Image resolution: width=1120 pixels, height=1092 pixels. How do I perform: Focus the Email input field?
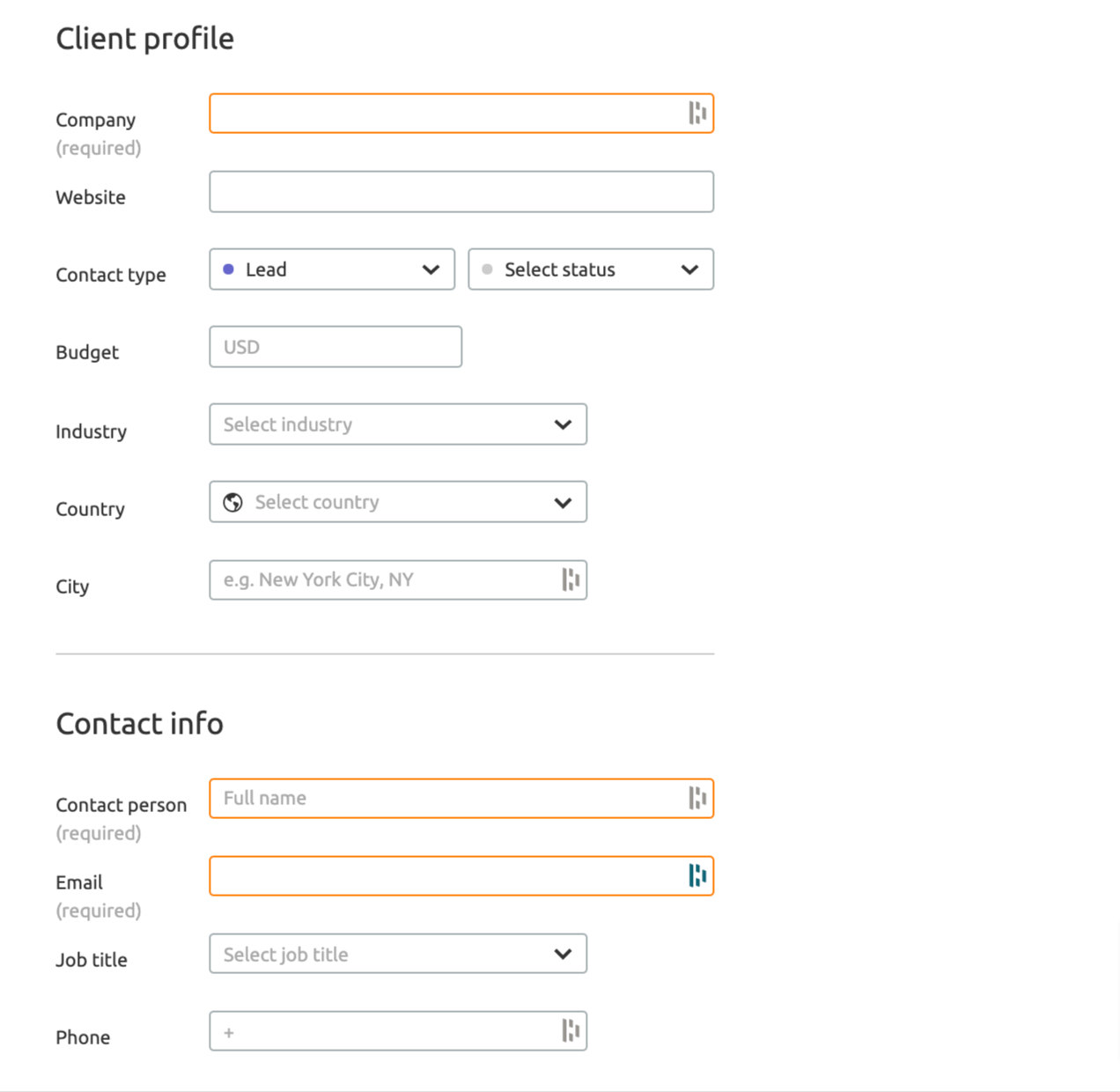461,876
